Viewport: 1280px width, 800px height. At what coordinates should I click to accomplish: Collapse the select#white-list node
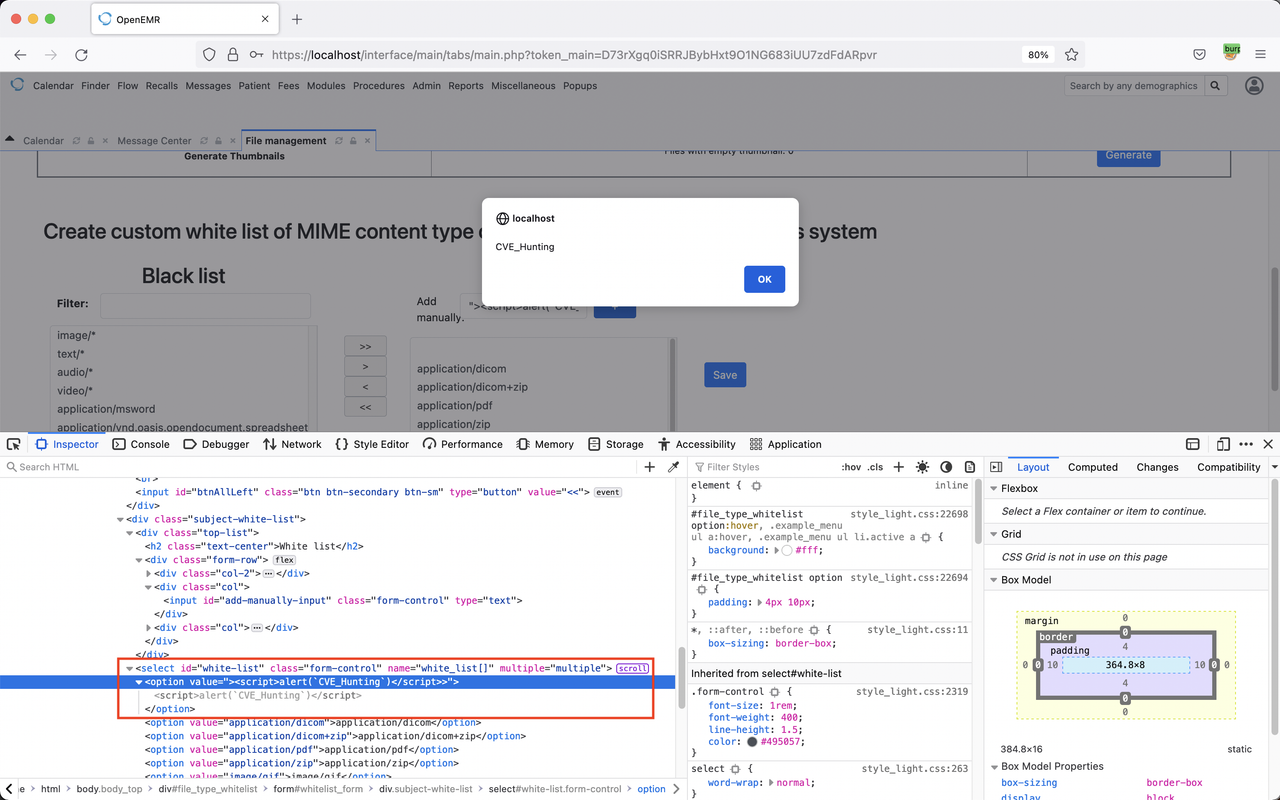[x=130, y=668]
